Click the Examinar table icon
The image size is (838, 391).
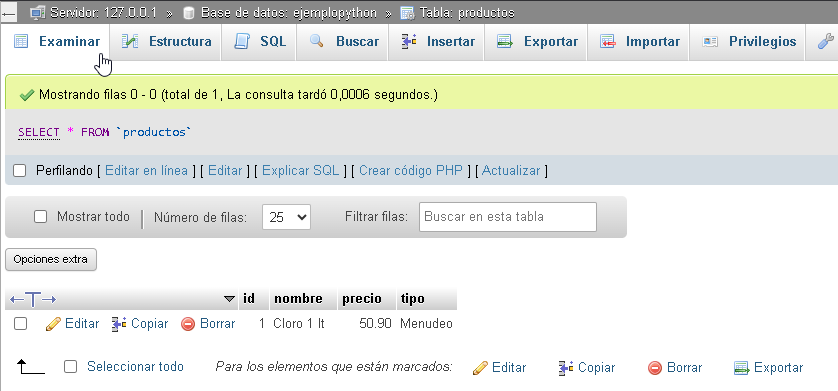click(21, 42)
